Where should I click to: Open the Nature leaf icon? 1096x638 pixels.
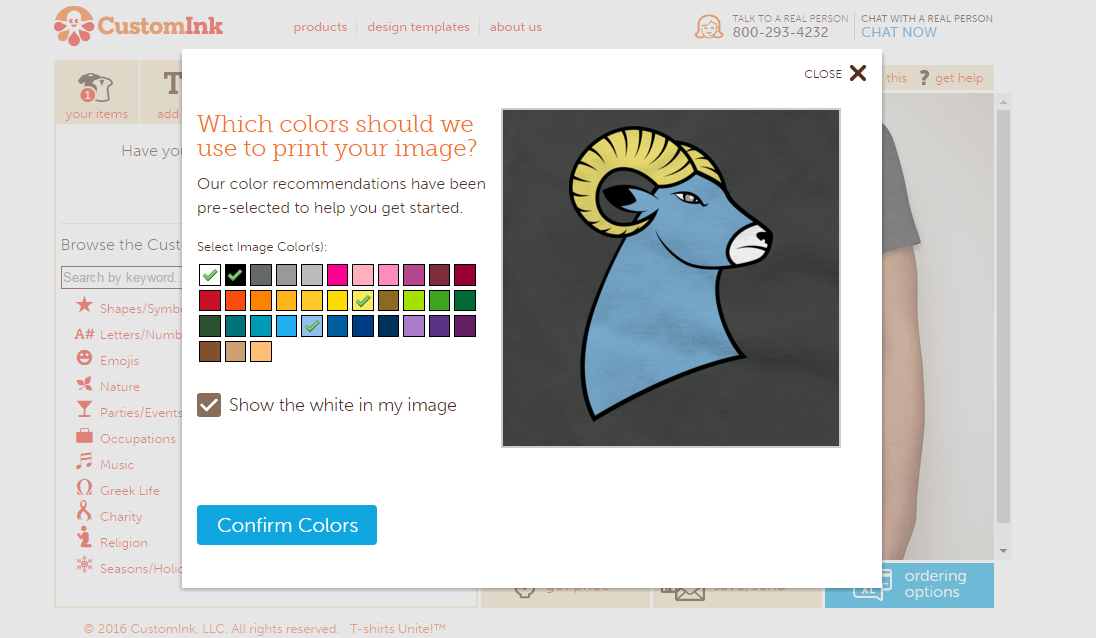click(x=84, y=386)
